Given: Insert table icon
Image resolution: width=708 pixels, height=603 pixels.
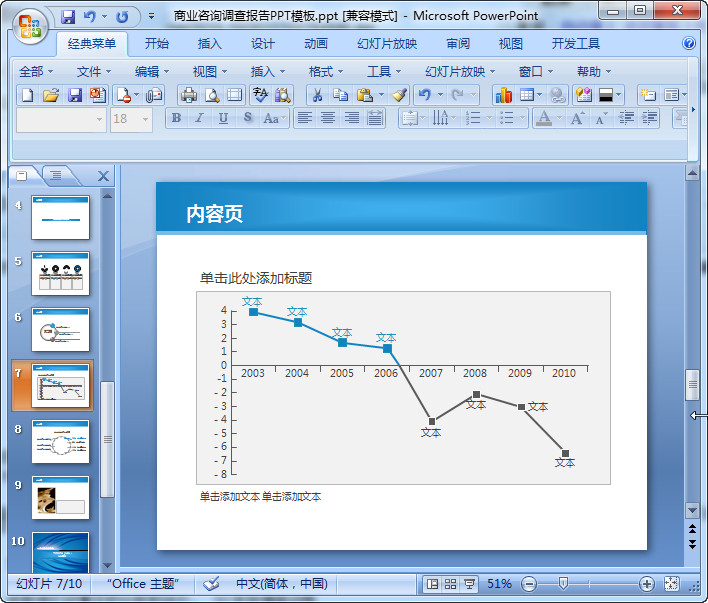Looking at the screenshot, I should point(526,95).
